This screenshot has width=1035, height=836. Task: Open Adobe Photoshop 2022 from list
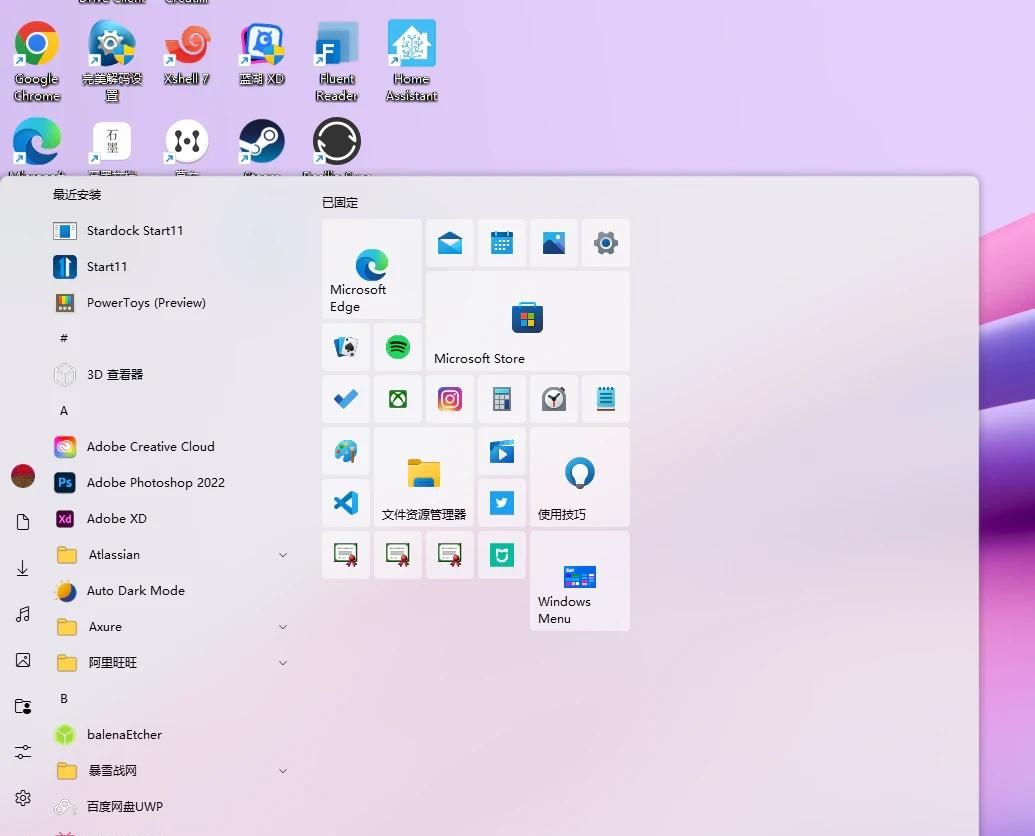tap(155, 483)
